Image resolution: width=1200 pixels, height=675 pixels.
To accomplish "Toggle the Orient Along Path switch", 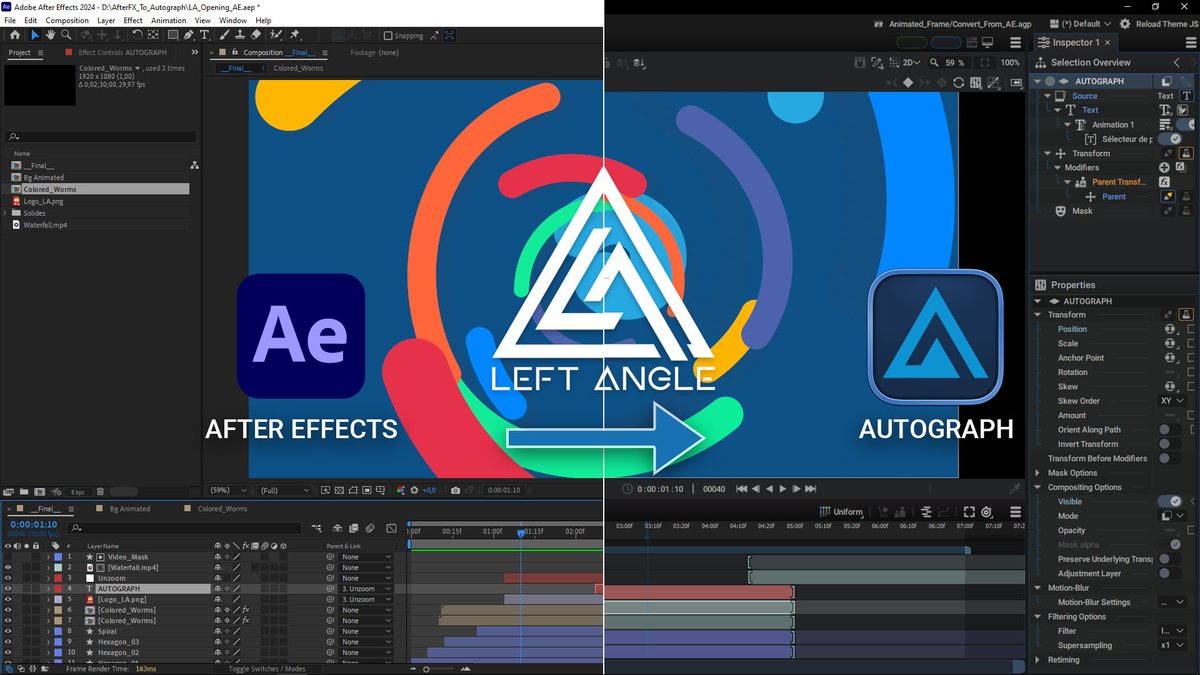I will 1170,430.
